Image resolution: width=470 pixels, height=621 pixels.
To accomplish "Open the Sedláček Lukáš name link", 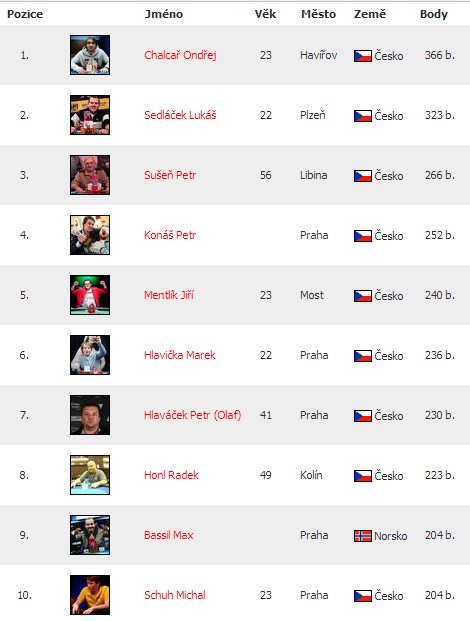I will tap(180, 115).
